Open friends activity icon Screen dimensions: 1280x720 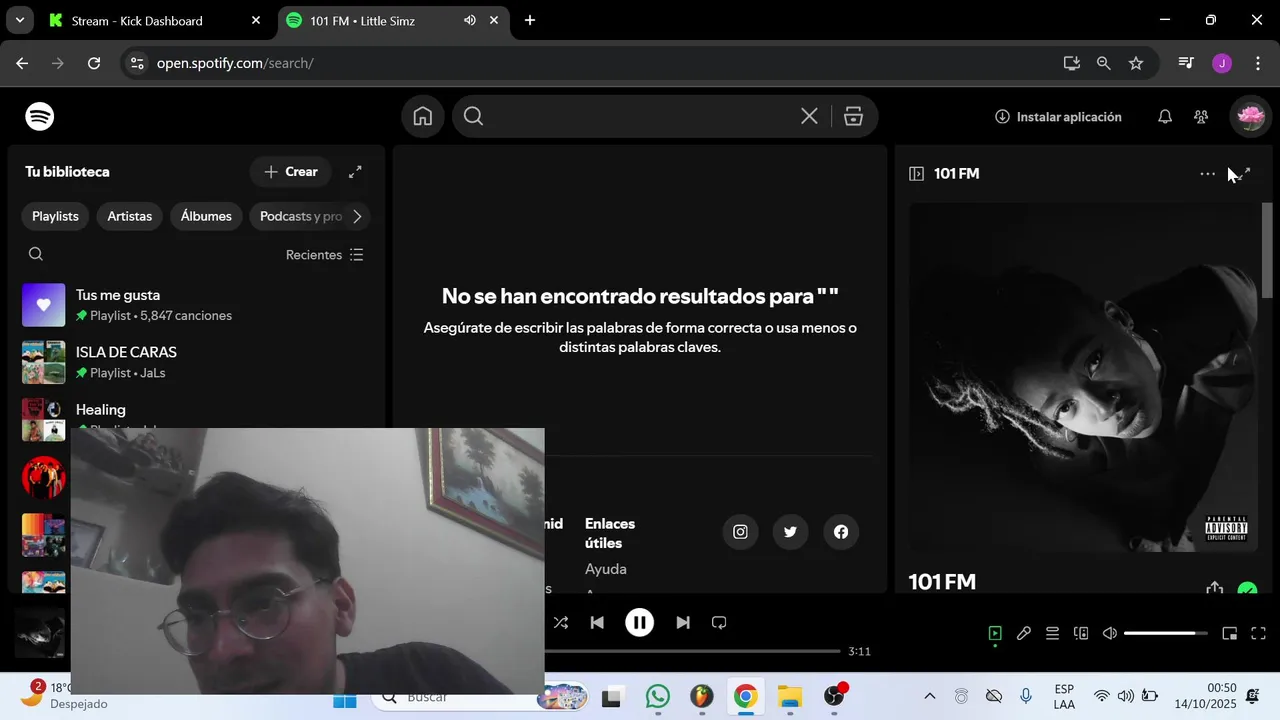(1201, 117)
